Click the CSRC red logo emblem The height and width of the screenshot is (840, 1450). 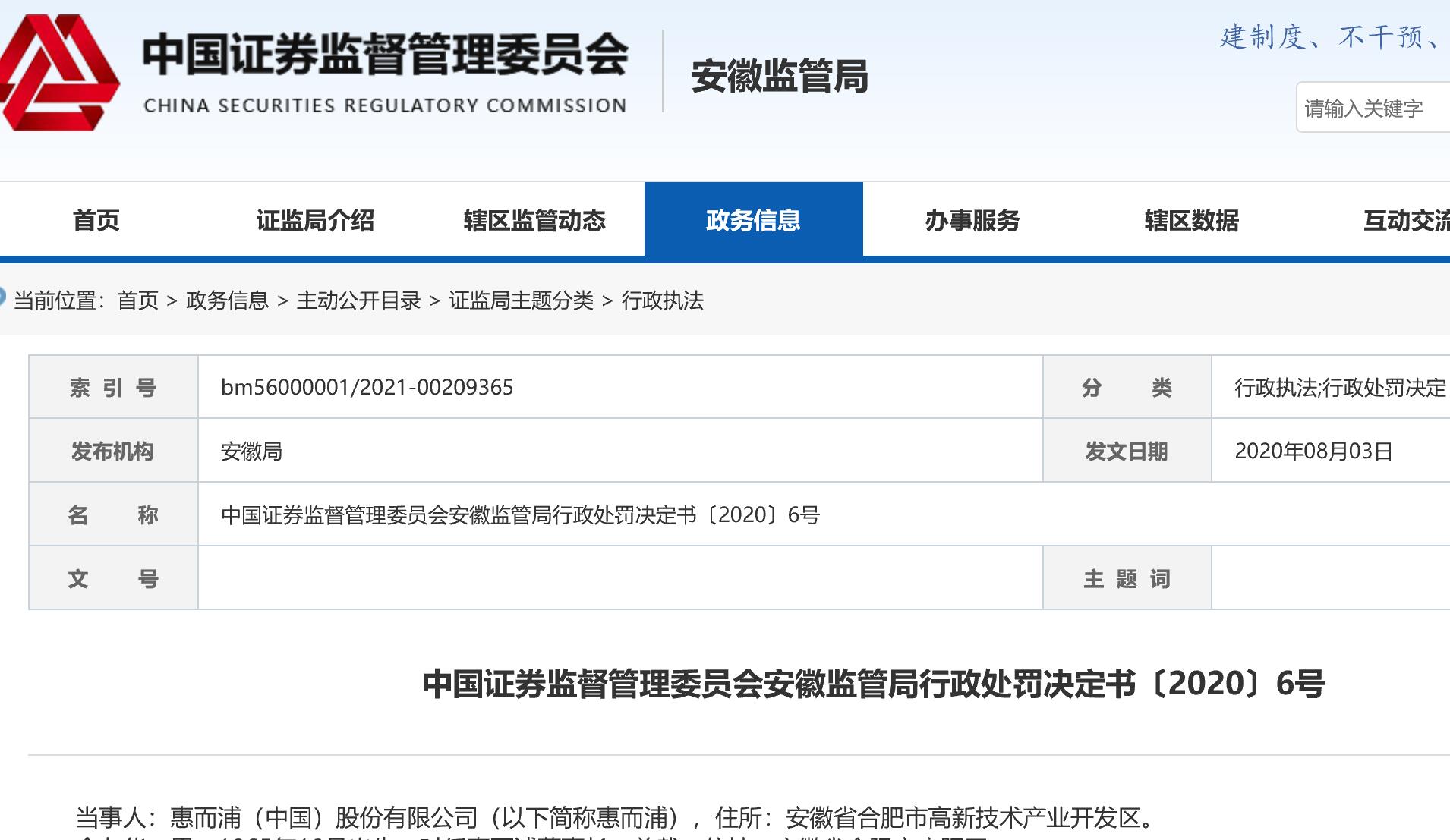pyautogui.click(x=59, y=73)
